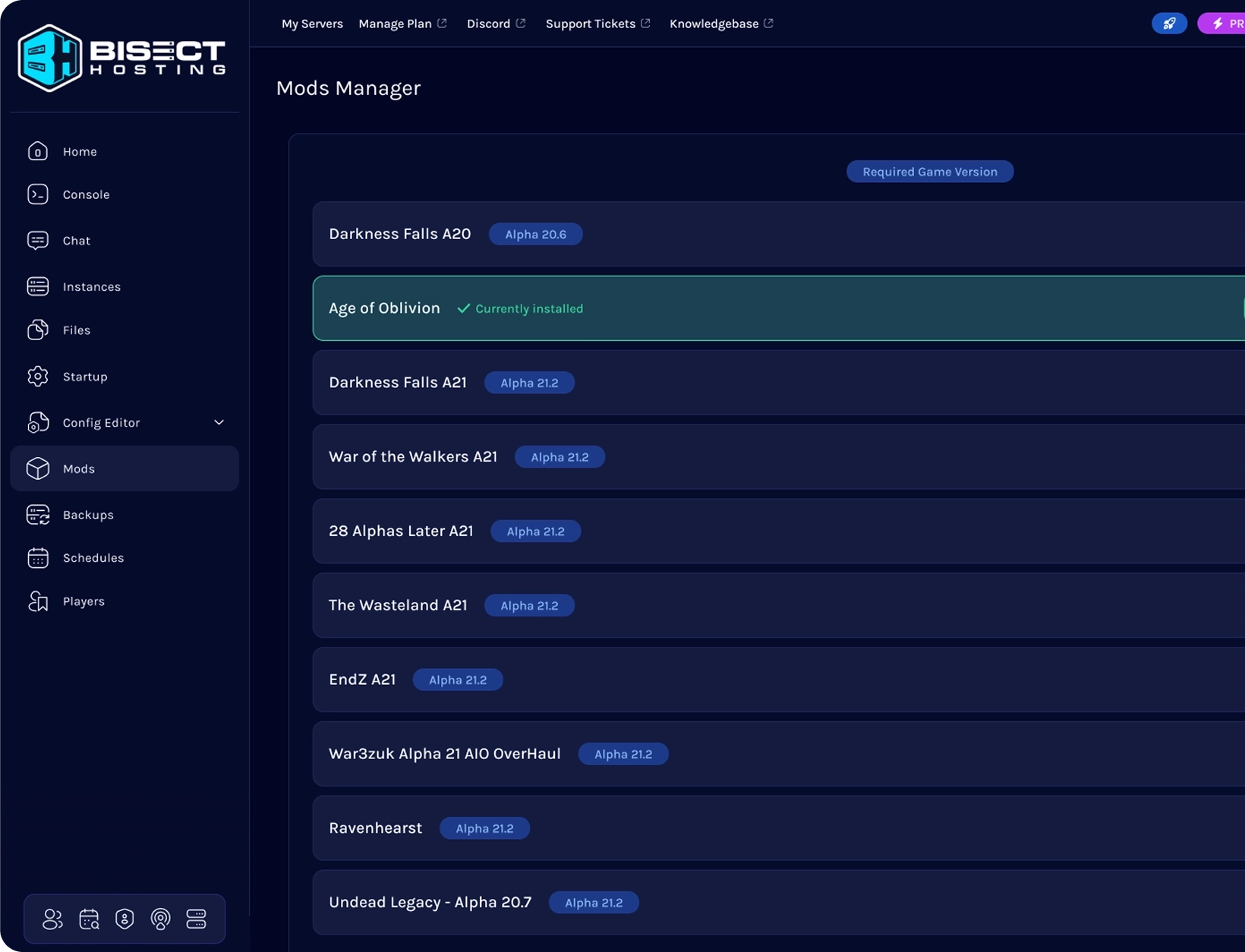1245x952 pixels.
Task: Click the Backups sync icon
Action: [x=38, y=515]
